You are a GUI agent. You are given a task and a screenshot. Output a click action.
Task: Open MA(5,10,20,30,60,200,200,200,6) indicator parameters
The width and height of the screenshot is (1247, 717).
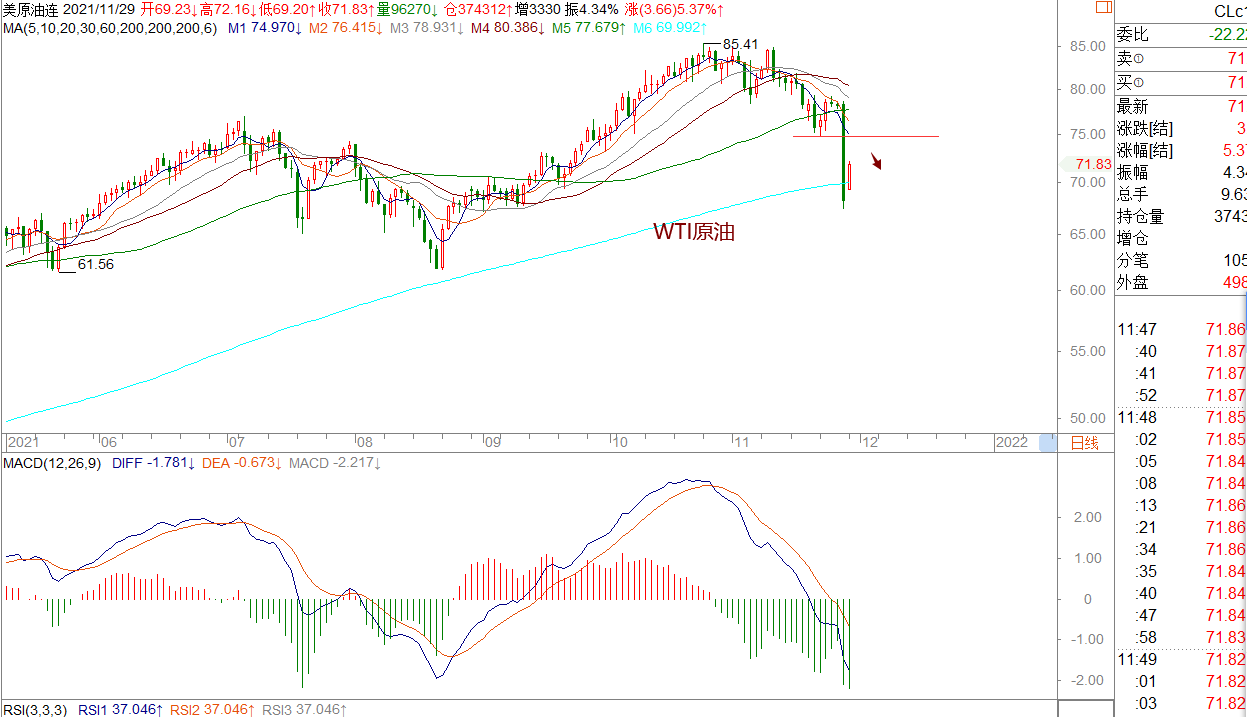(x=110, y=27)
